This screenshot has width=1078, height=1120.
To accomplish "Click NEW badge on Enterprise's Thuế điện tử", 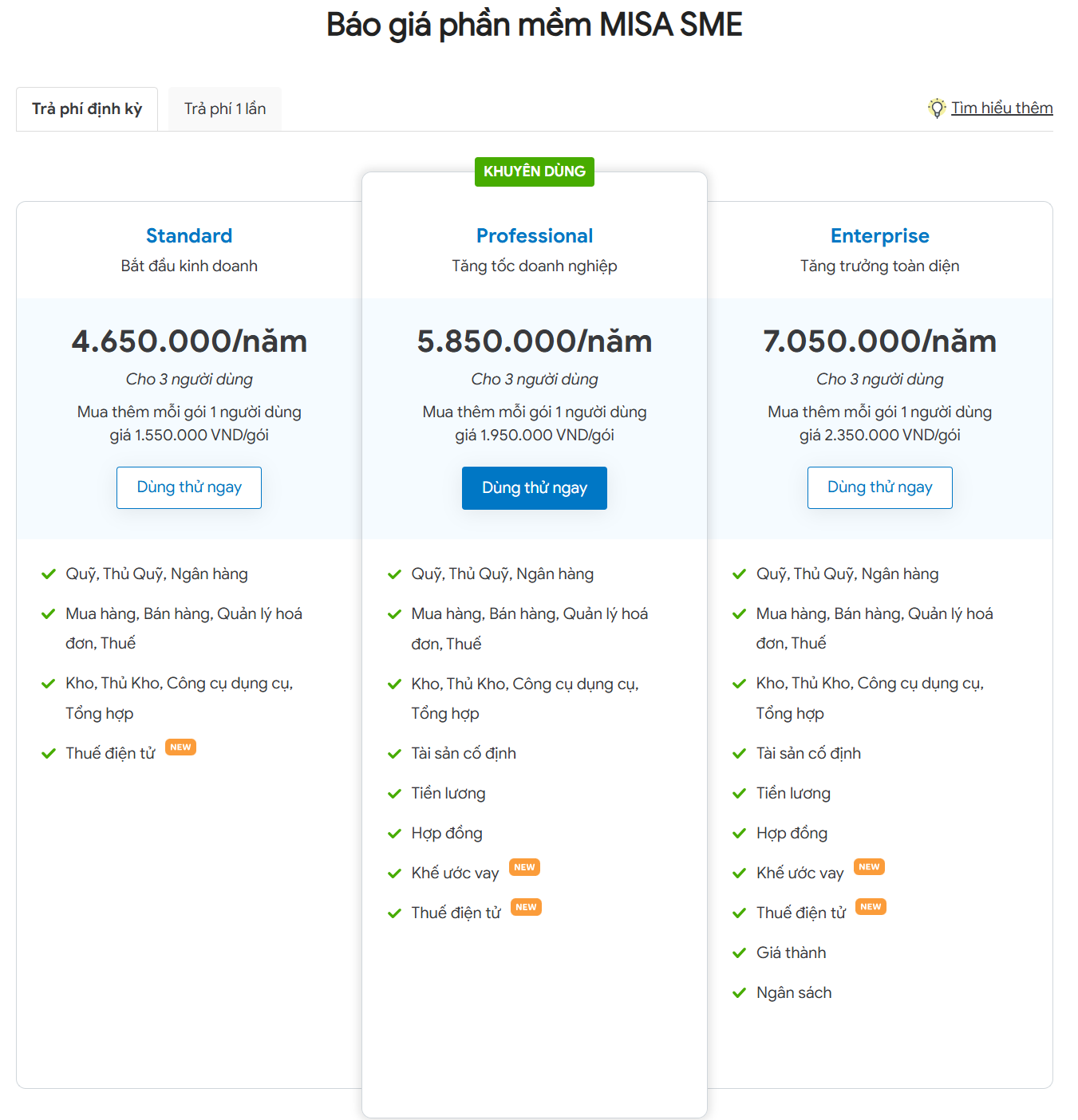I will pyautogui.click(x=871, y=907).
